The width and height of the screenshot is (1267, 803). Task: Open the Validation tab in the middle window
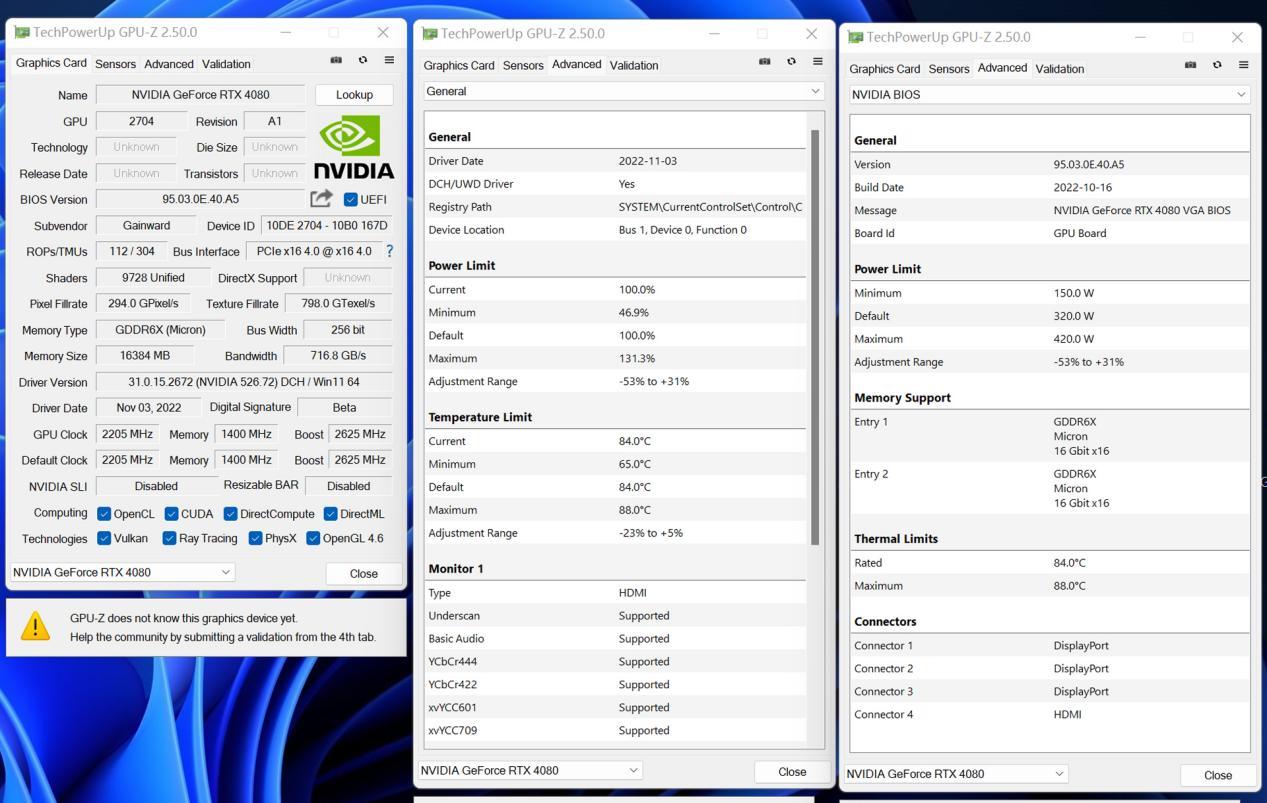coord(633,65)
